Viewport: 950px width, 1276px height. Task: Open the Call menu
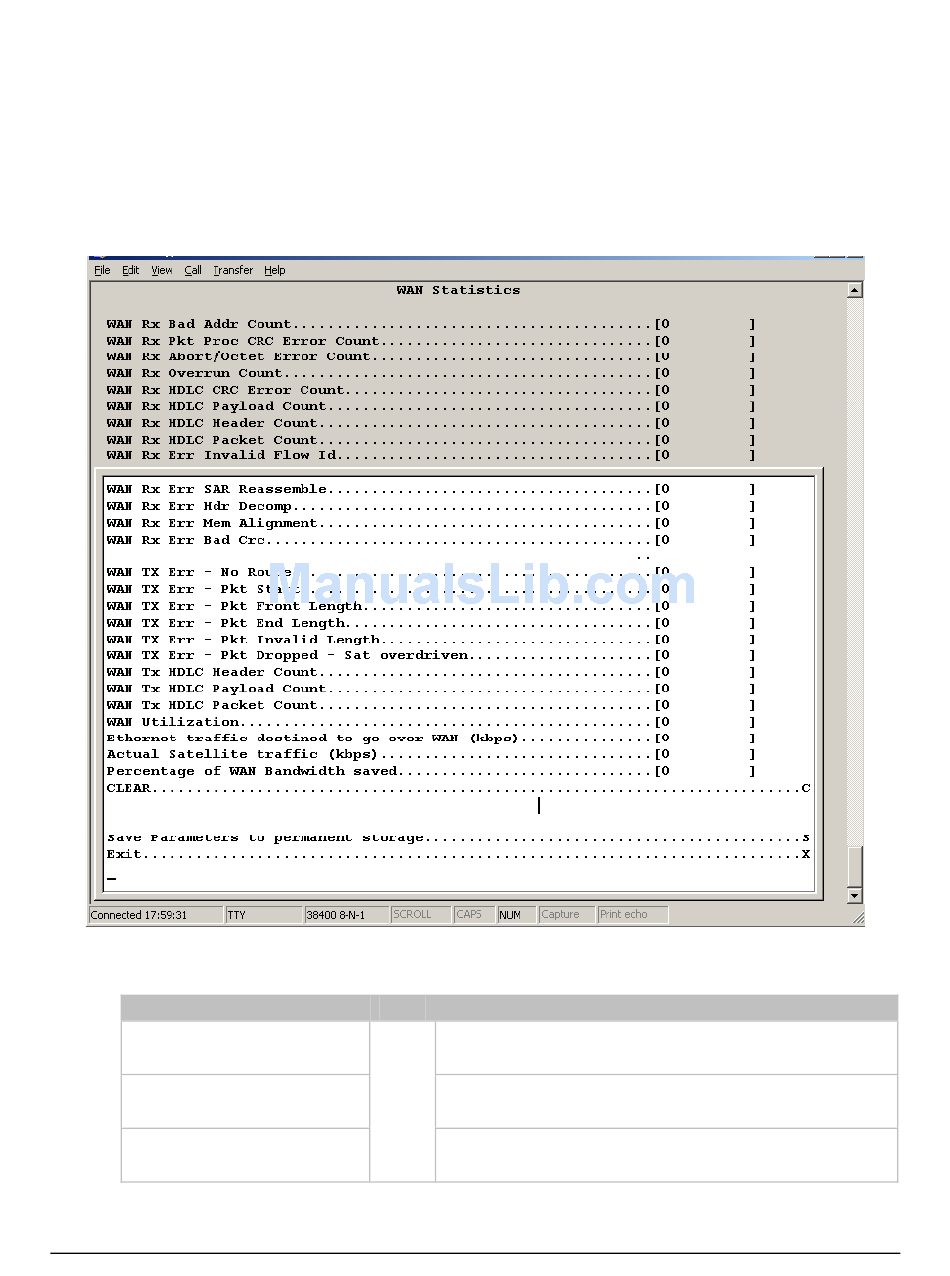[x=193, y=270]
